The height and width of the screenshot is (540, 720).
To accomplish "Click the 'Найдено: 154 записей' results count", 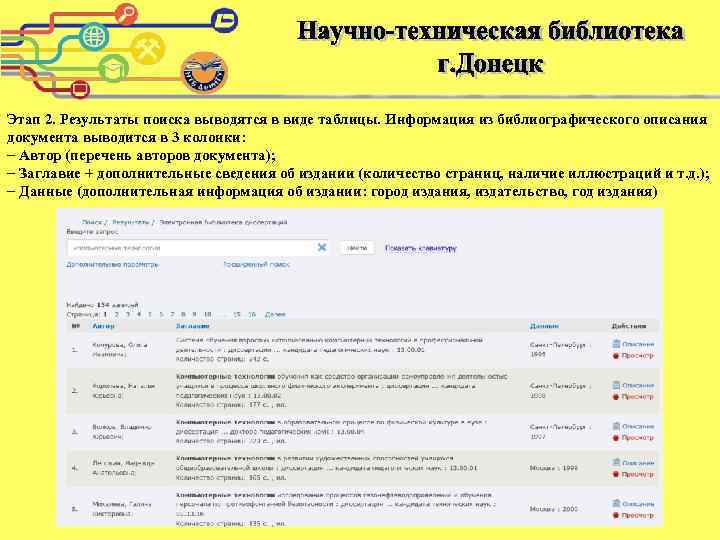I will [102, 305].
